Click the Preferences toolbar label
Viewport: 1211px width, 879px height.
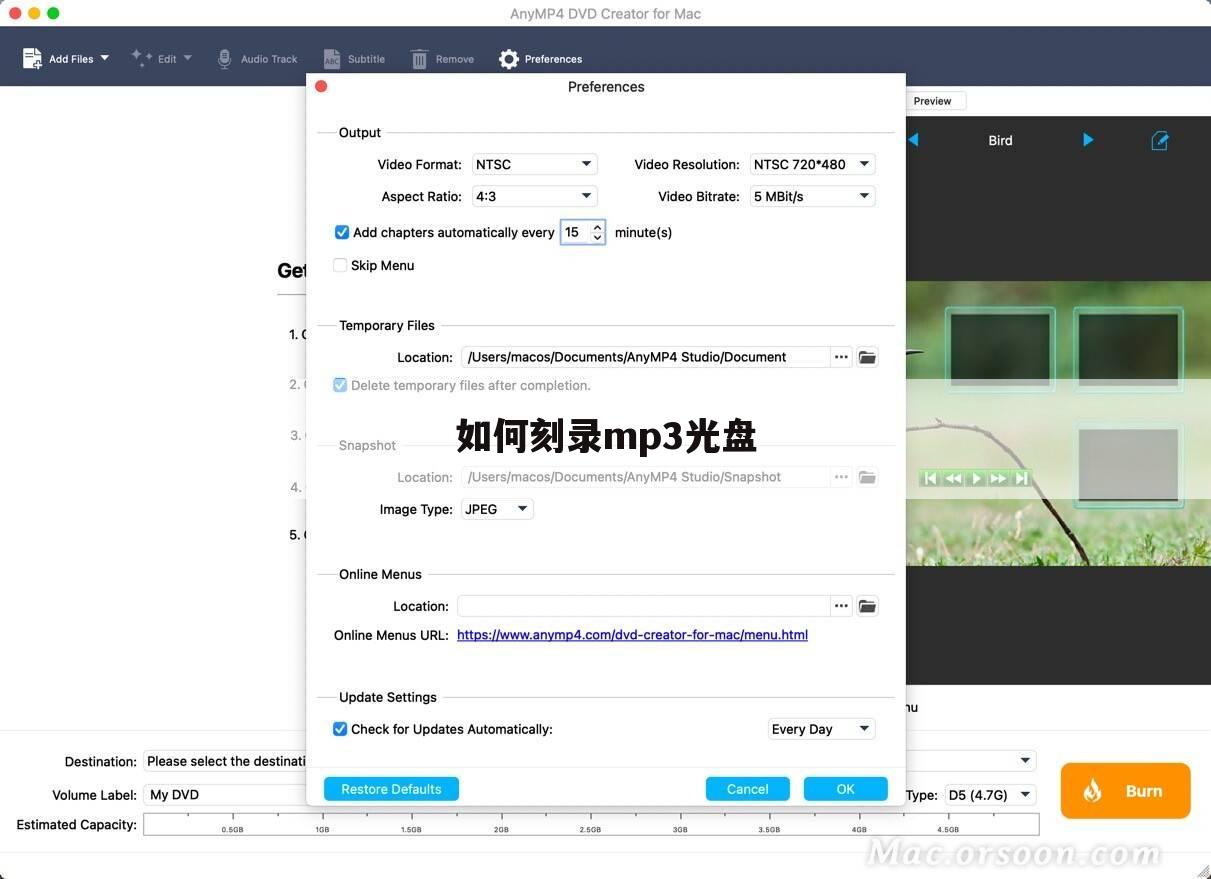tap(553, 59)
